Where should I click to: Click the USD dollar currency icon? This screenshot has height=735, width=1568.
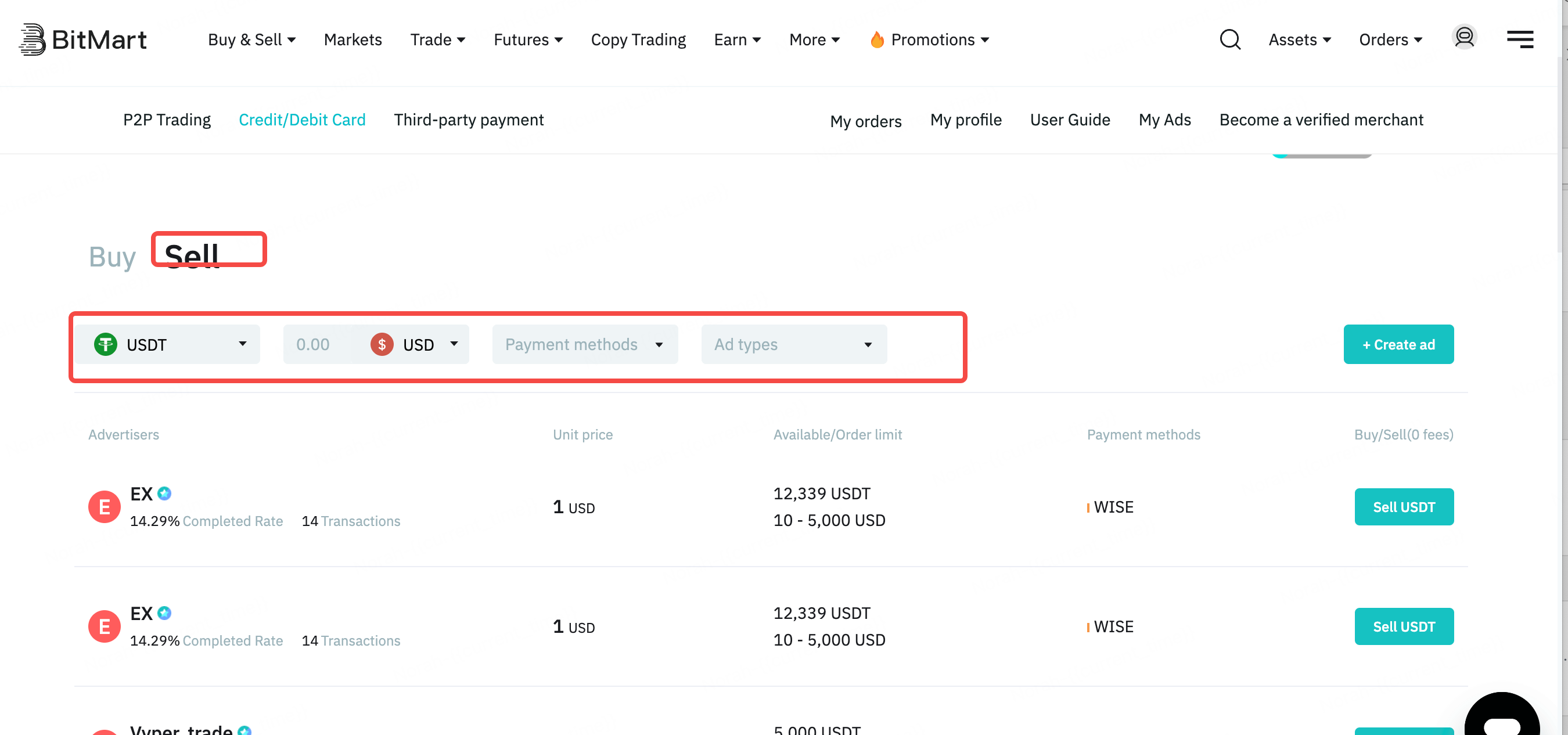[x=382, y=344]
